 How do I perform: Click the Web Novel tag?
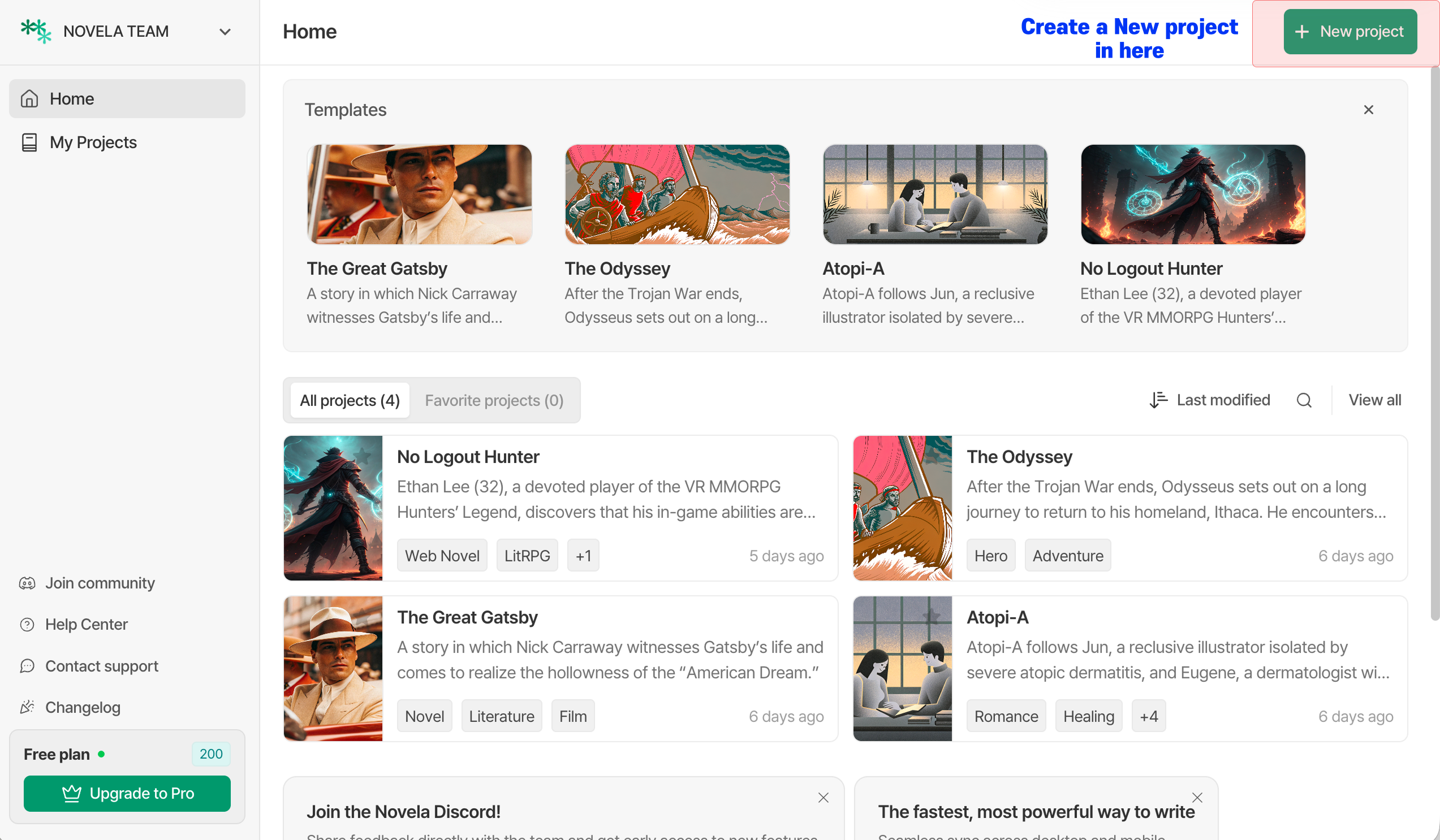click(x=442, y=556)
